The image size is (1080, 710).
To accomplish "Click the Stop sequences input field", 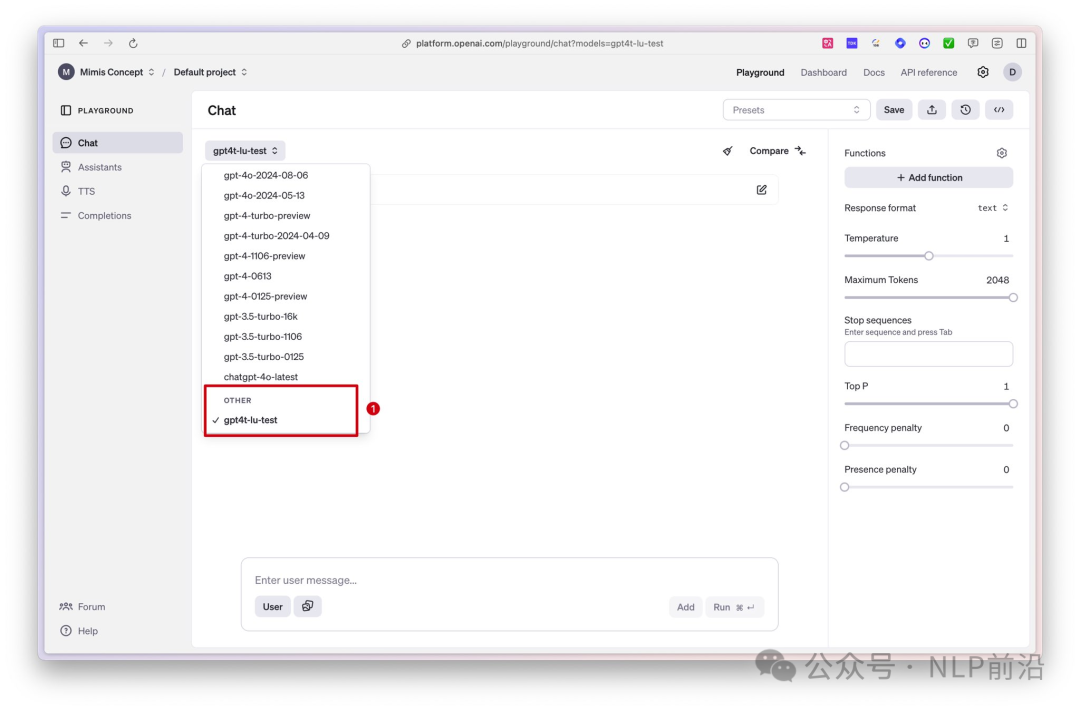I will (x=928, y=354).
